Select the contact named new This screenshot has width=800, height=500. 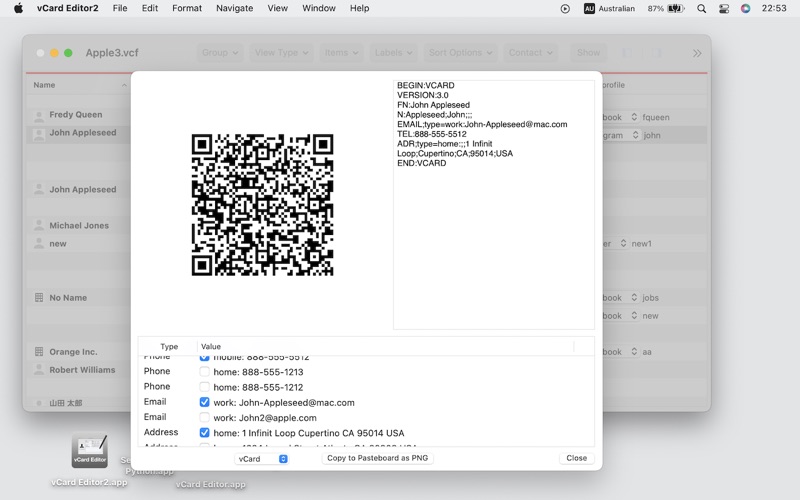click(80, 244)
